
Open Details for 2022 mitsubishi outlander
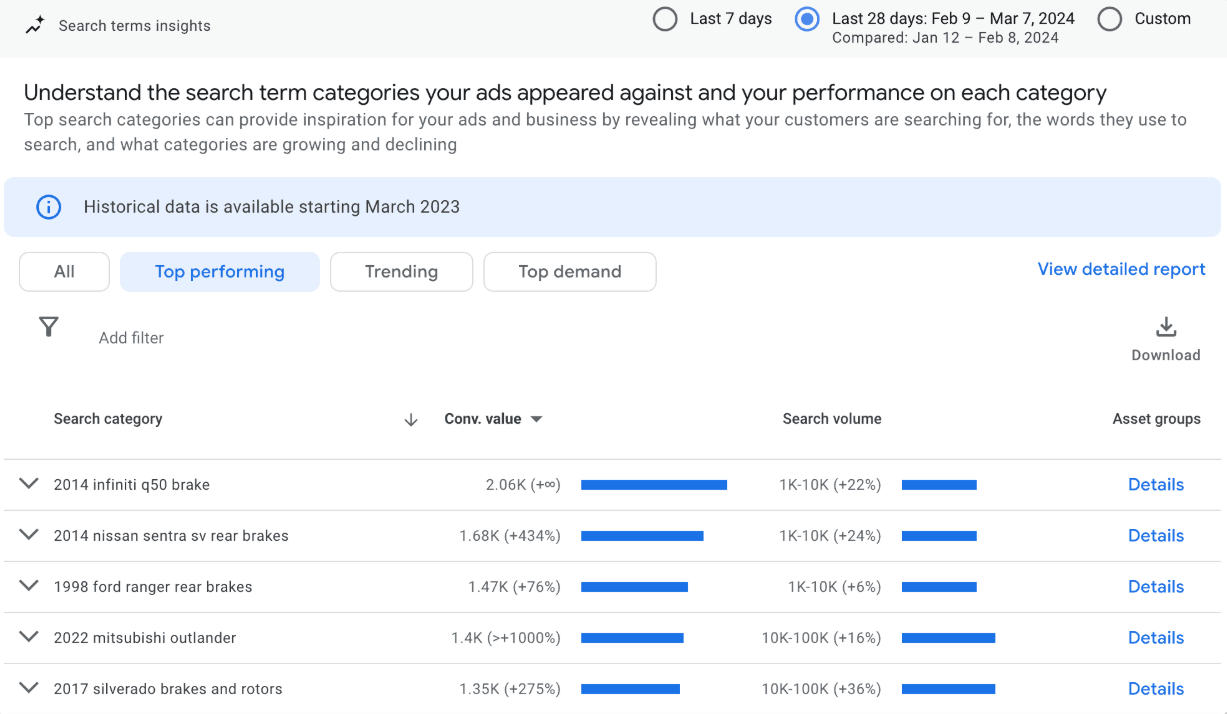tap(1156, 638)
